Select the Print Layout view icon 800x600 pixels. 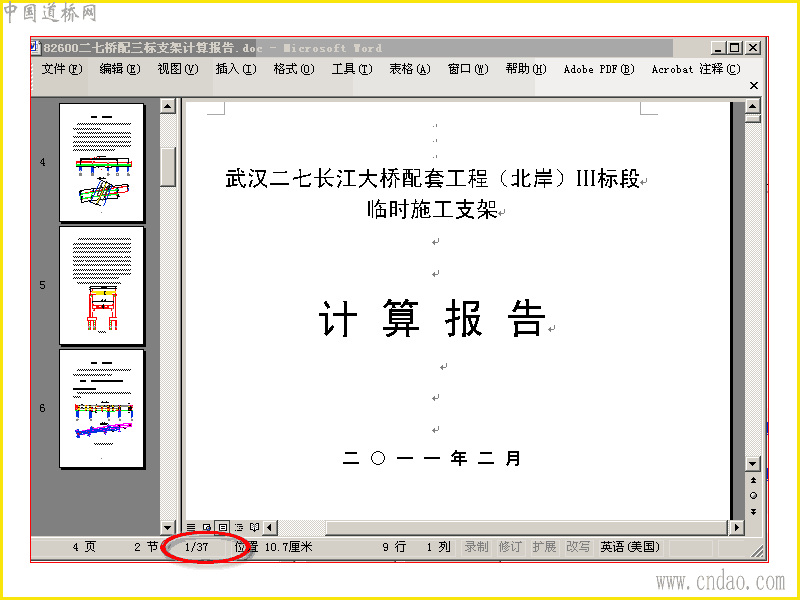[222, 527]
